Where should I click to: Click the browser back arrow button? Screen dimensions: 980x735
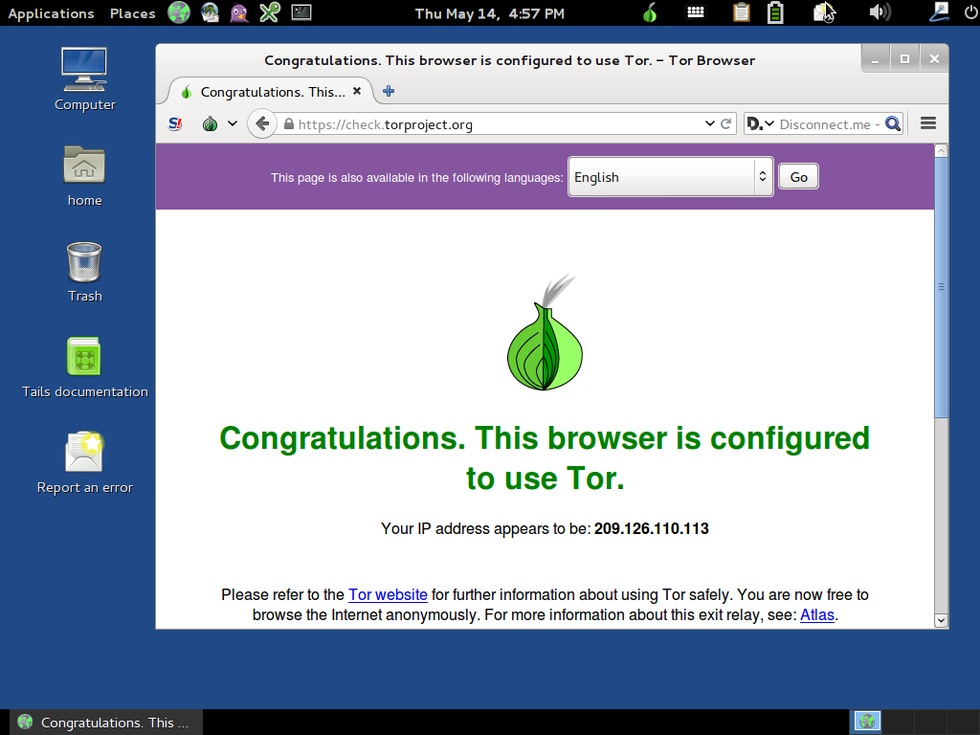(x=262, y=124)
